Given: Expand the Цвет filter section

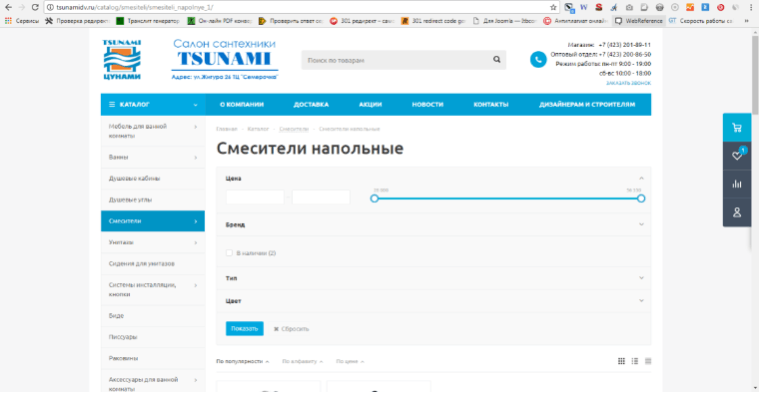Looking at the screenshot, I should tap(641, 301).
